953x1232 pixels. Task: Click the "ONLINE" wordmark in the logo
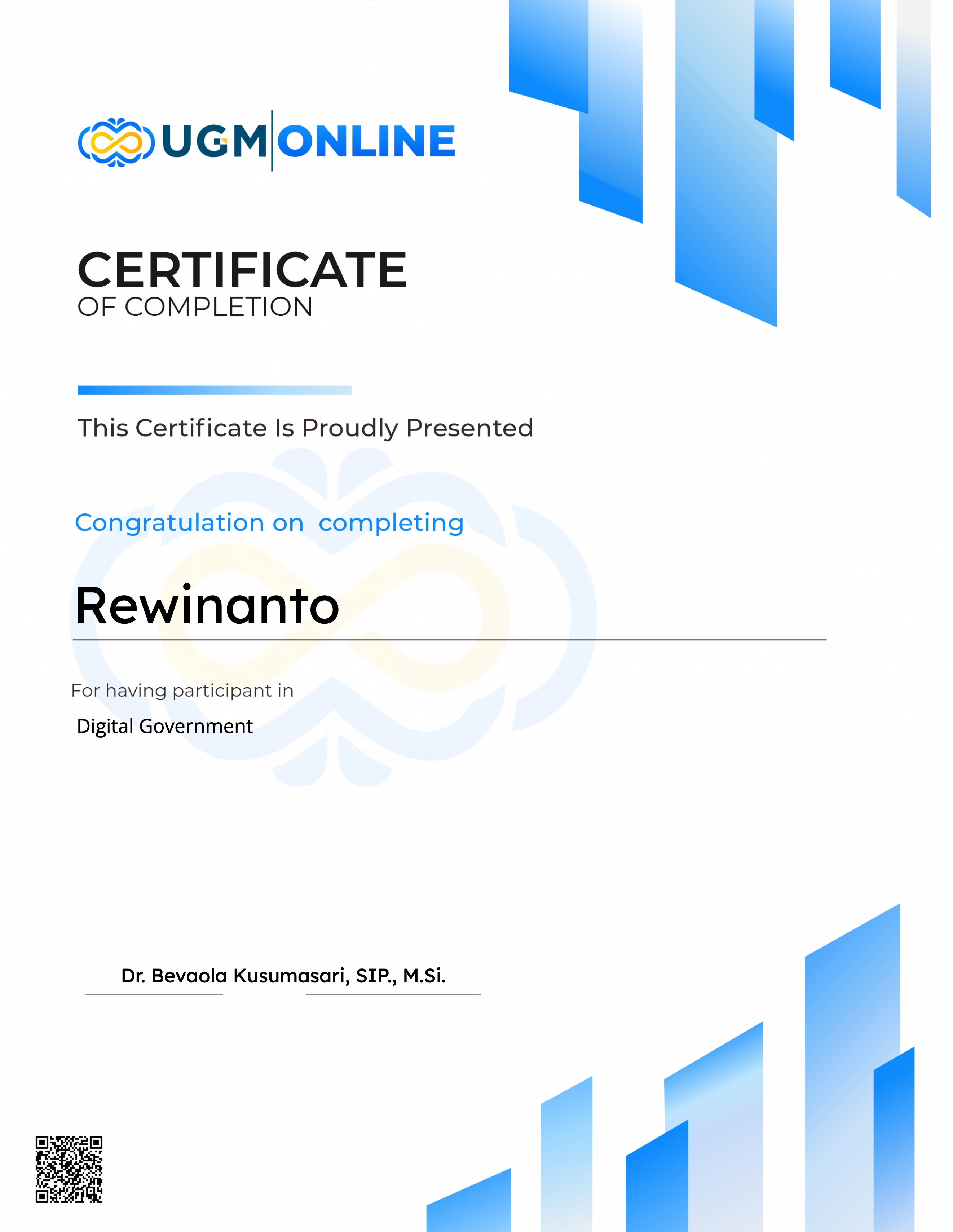(367, 141)
